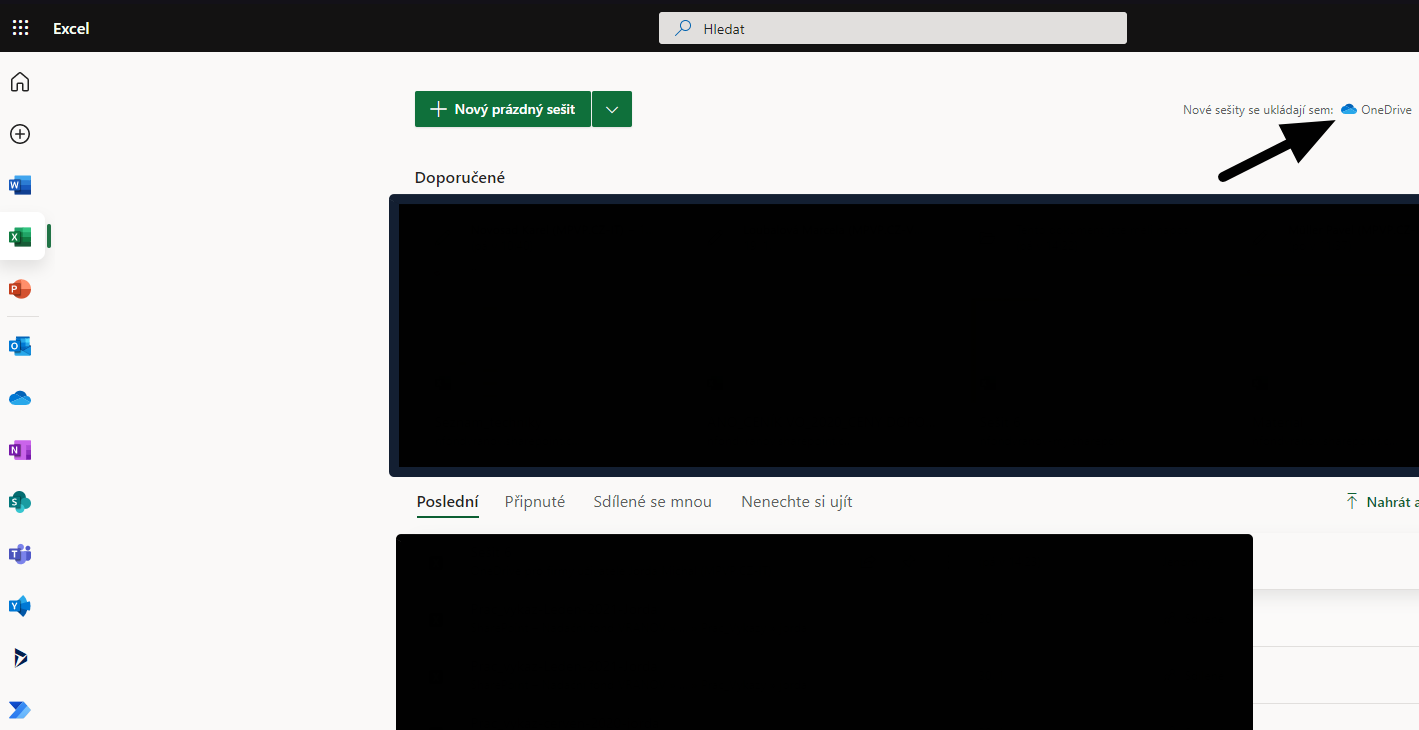Open OneDrive cloud icon in sidebar
Screen dimensions: 1419x730
click(x=20, y=398)
